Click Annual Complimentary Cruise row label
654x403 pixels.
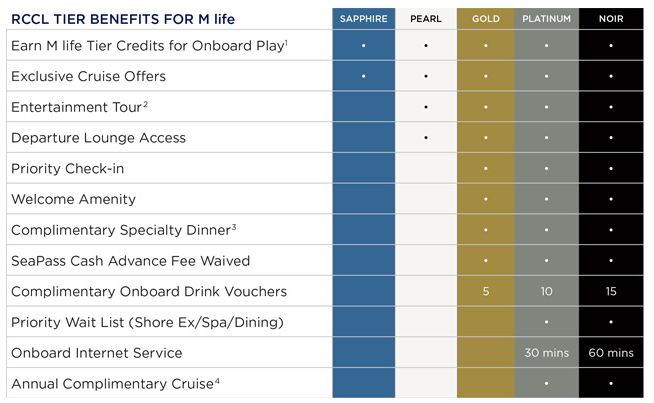point(113,383)
